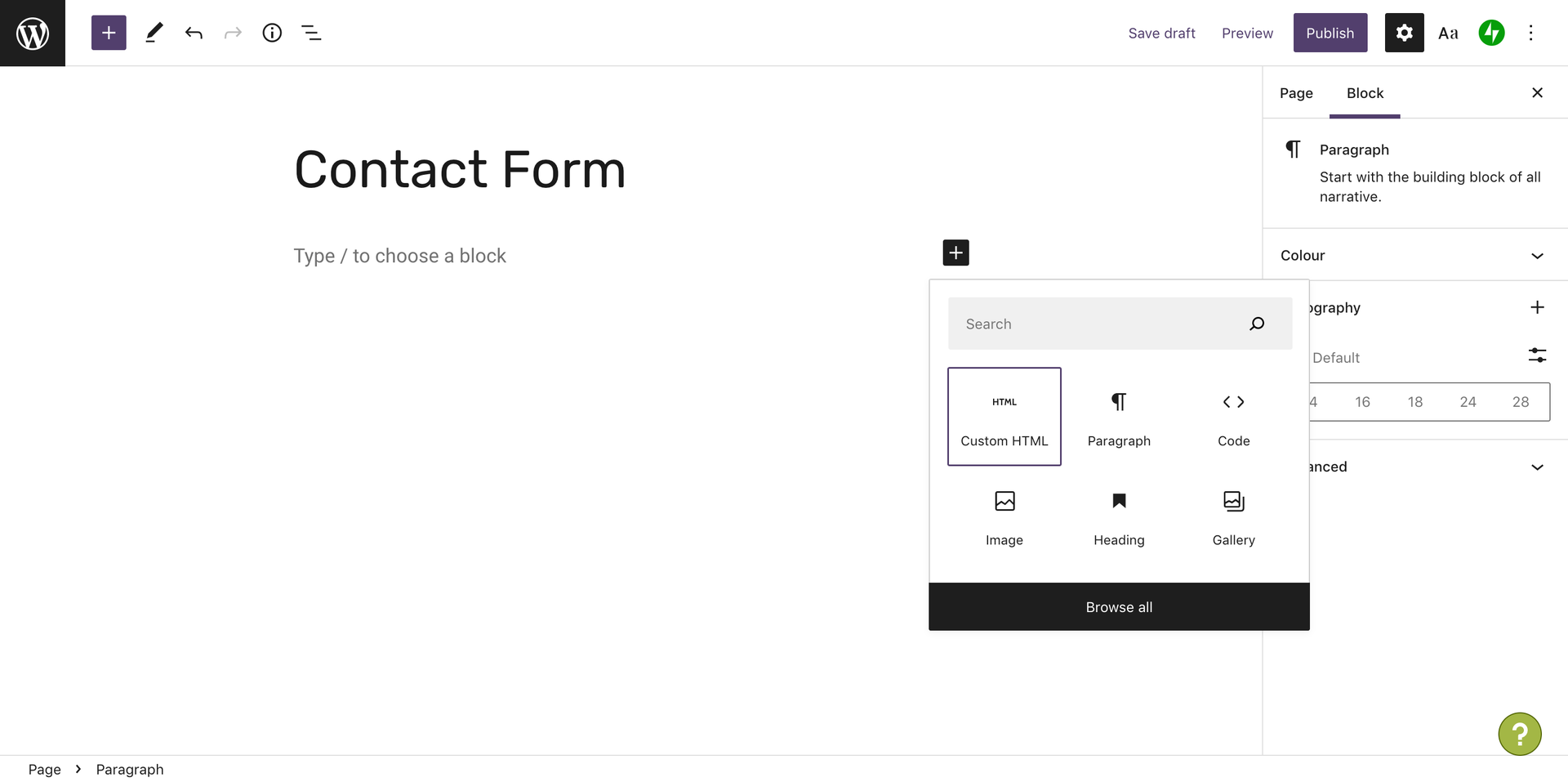This screenshot has height=782, width=1568.
Task: Insert the Custom HTML block
Action: (1004, 417)
